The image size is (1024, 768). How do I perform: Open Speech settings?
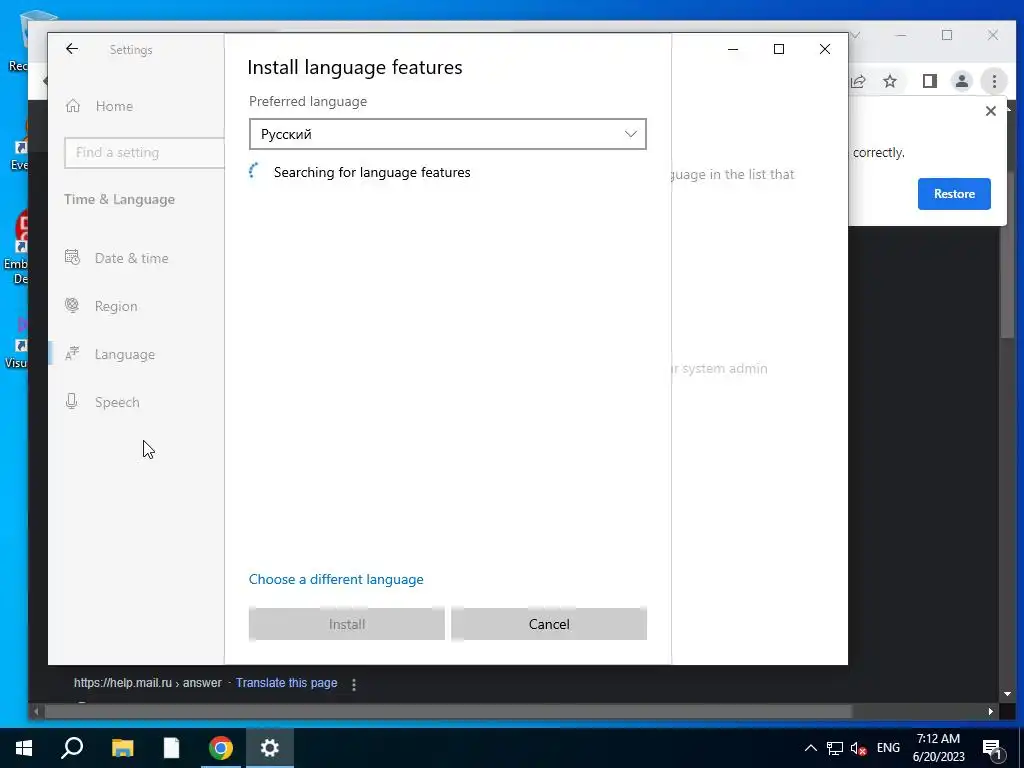pos(117,402)
